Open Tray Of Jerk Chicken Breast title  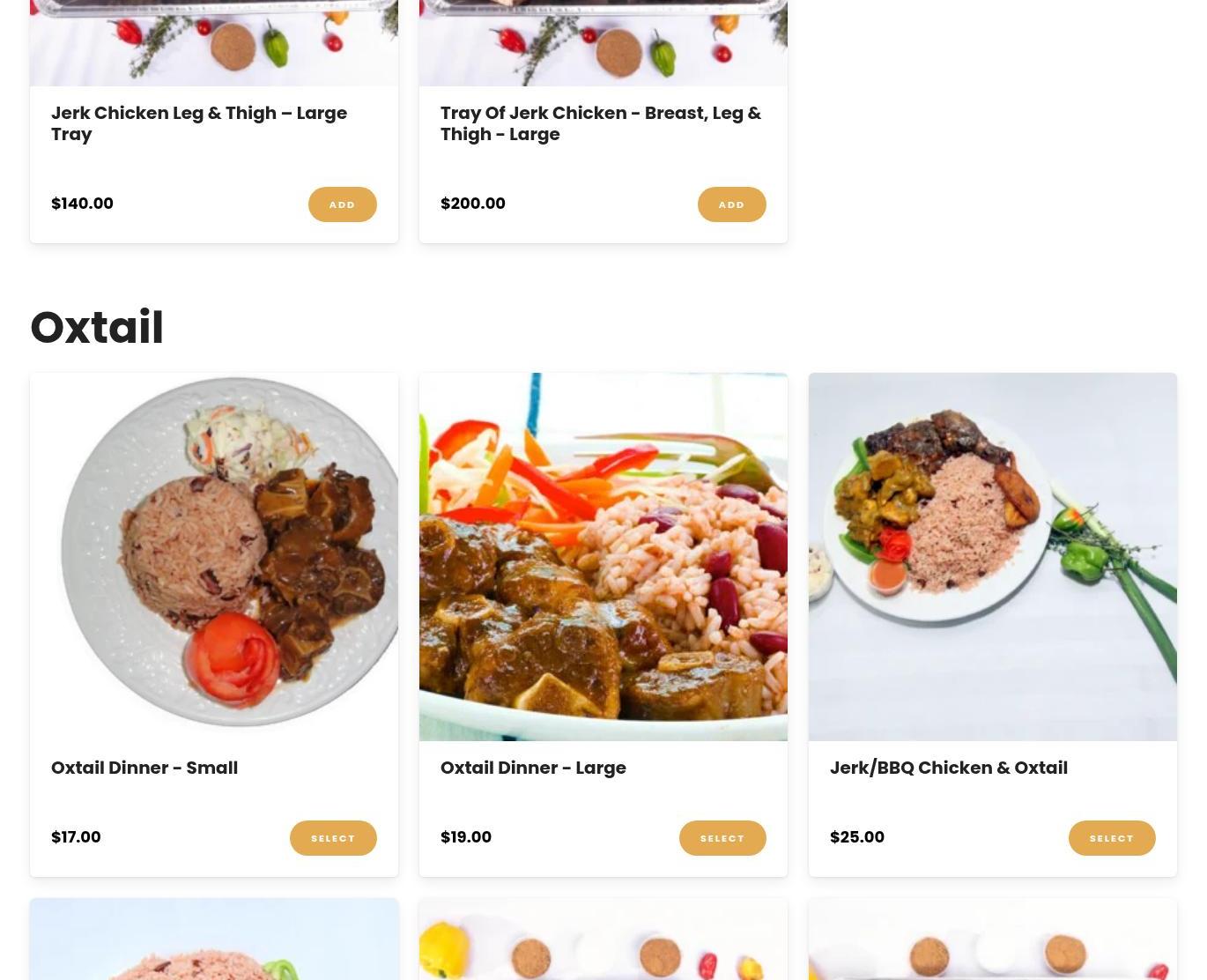point(601,123)
